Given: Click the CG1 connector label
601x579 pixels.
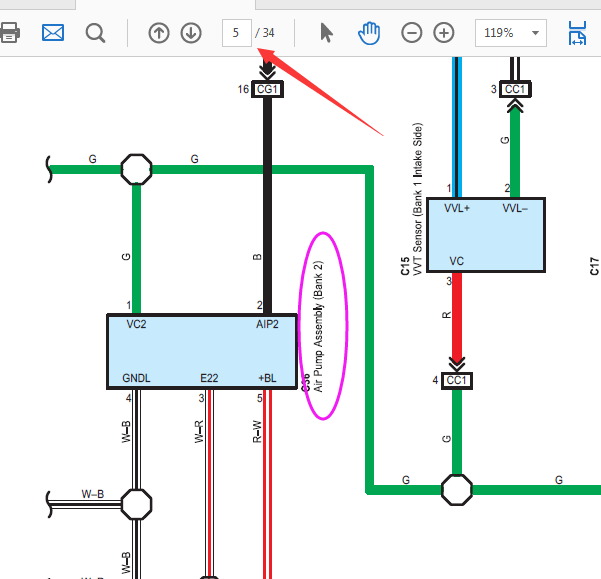Looking at the screenshot, I should (268, 89).
